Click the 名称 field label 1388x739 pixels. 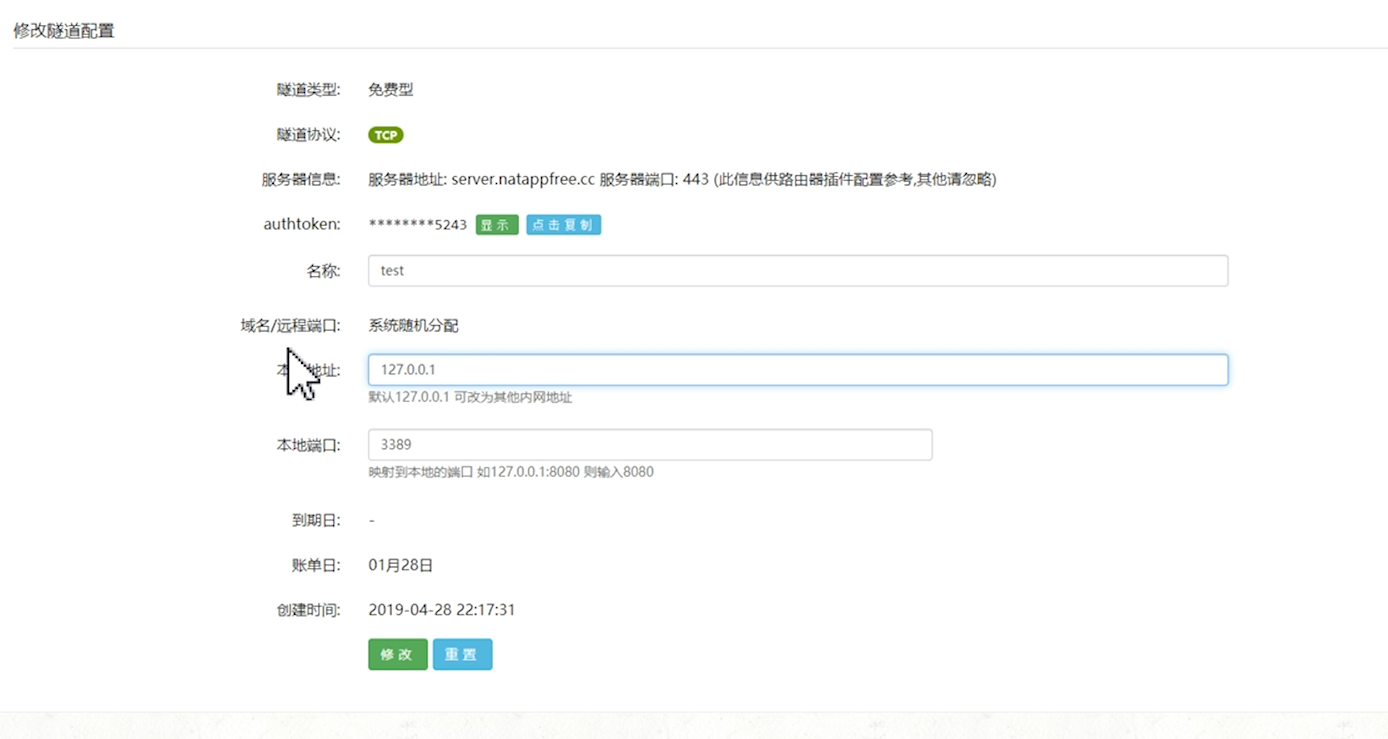323,271
